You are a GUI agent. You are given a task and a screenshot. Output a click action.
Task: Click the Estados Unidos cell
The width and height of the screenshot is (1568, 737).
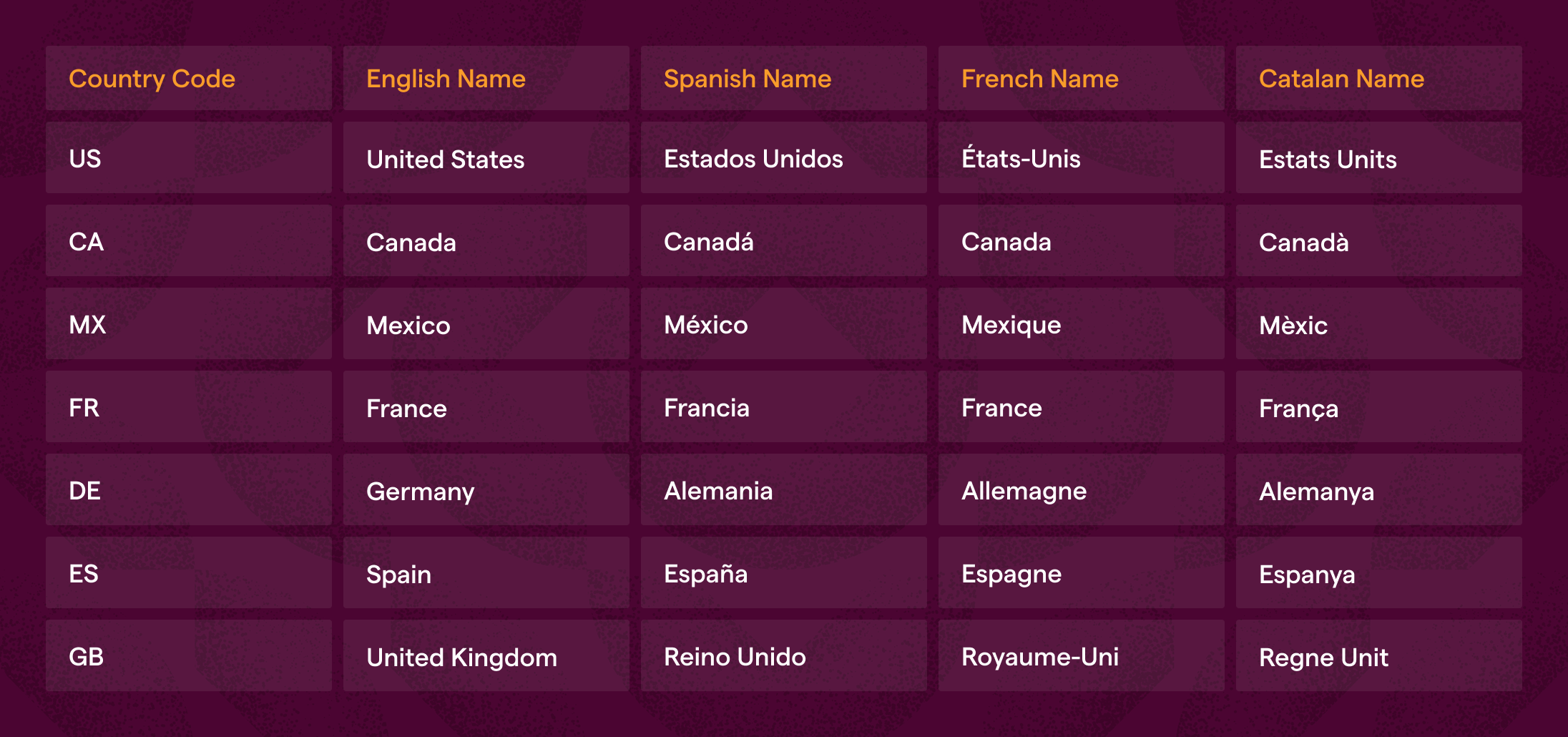point(784,157)
